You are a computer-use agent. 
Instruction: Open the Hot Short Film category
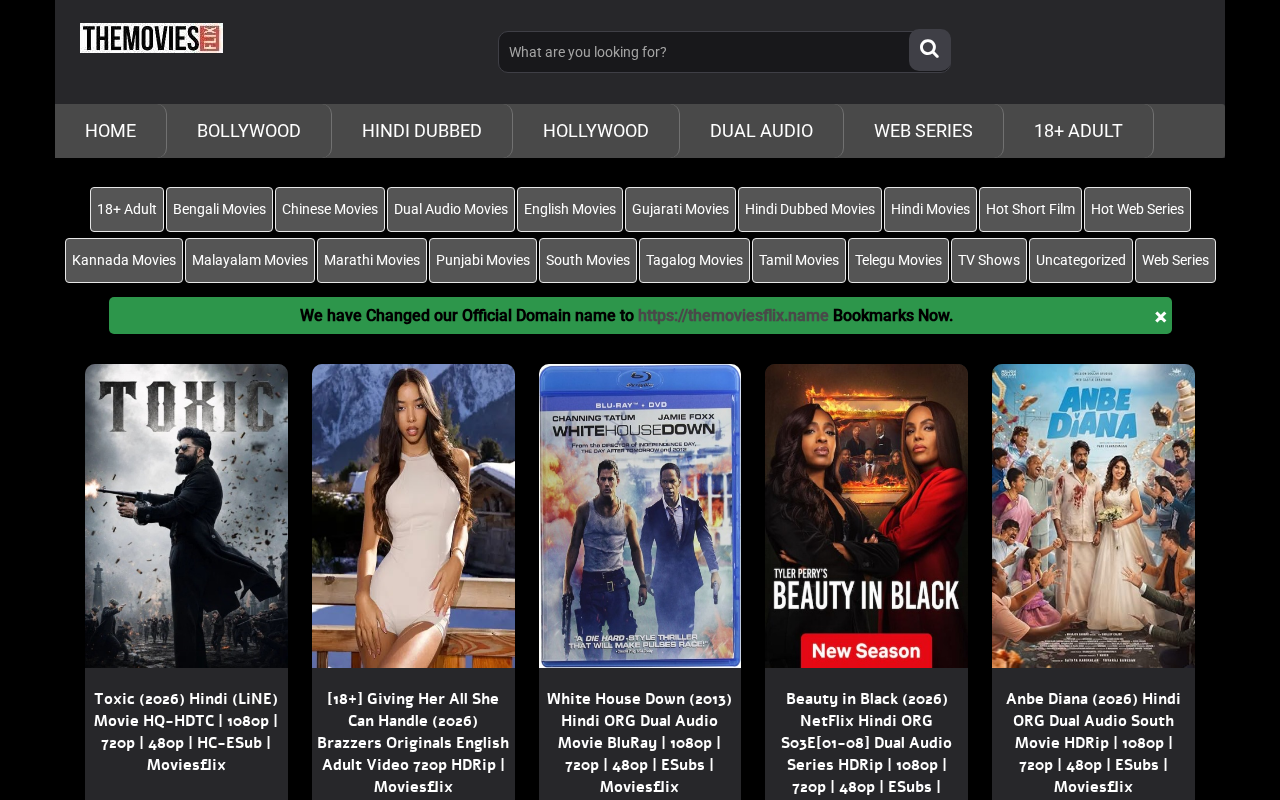point(1030,209)
